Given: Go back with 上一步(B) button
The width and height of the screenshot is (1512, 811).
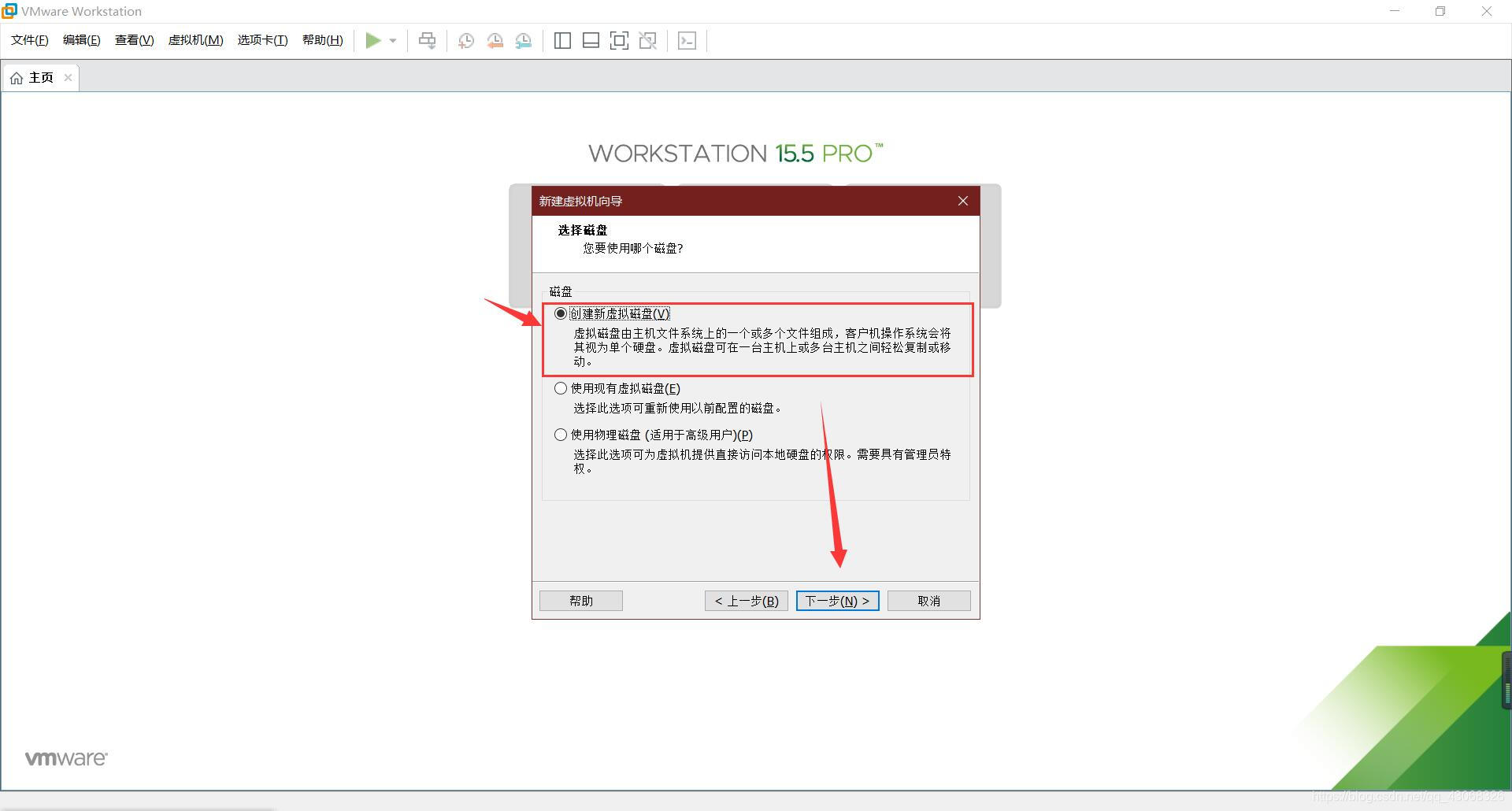Looking at the screenshot, I should click(x=747, y=601).
